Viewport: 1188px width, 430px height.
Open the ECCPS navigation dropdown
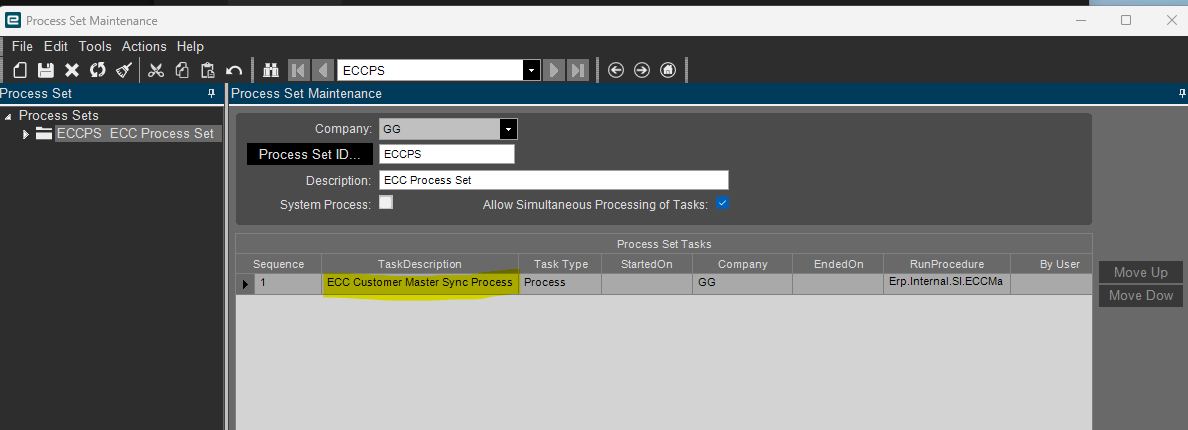pos(532,70)
